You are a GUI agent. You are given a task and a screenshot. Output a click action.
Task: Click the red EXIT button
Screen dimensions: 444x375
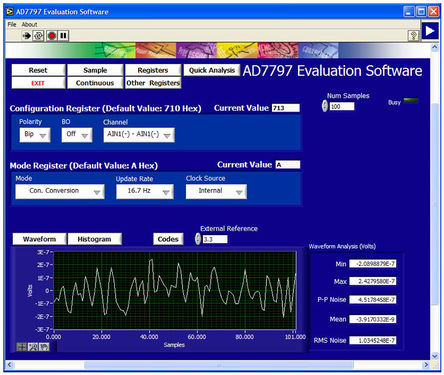pos(38,83)
